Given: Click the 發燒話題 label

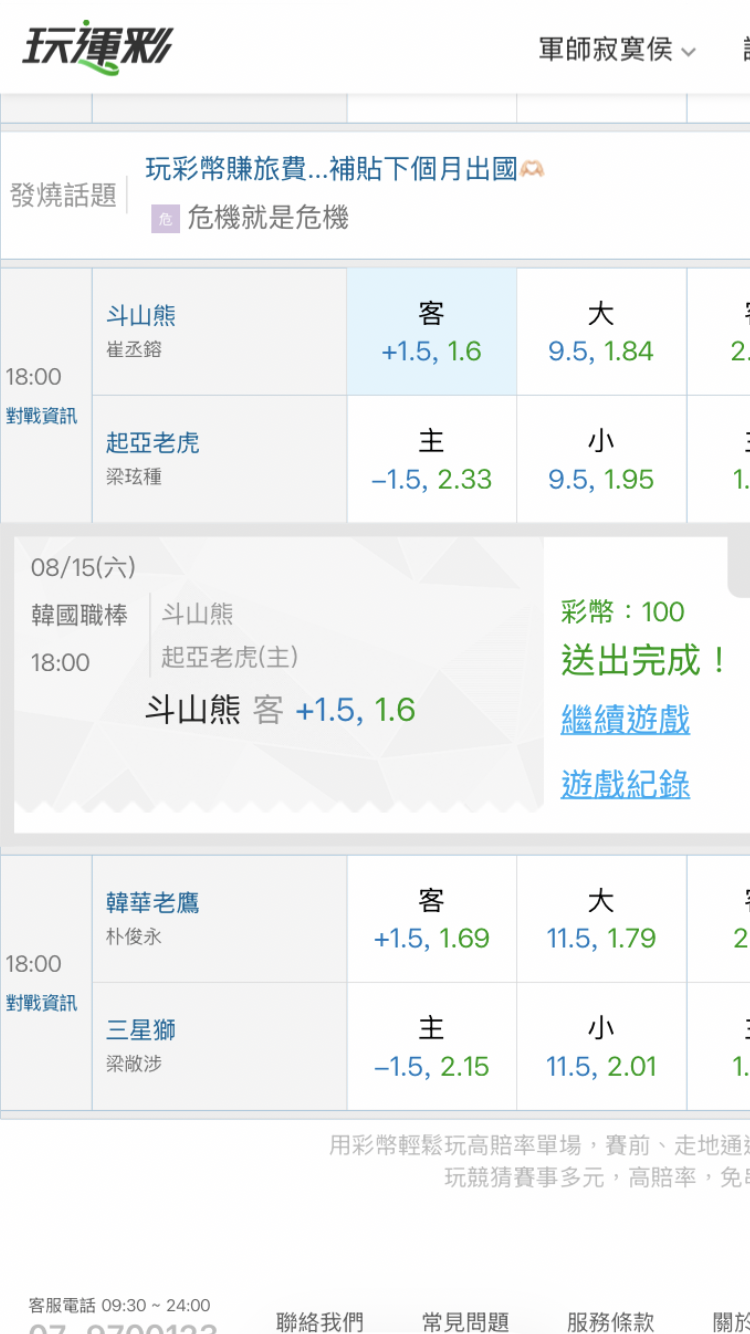Looking at the screenshot, I should pos(64,195).
